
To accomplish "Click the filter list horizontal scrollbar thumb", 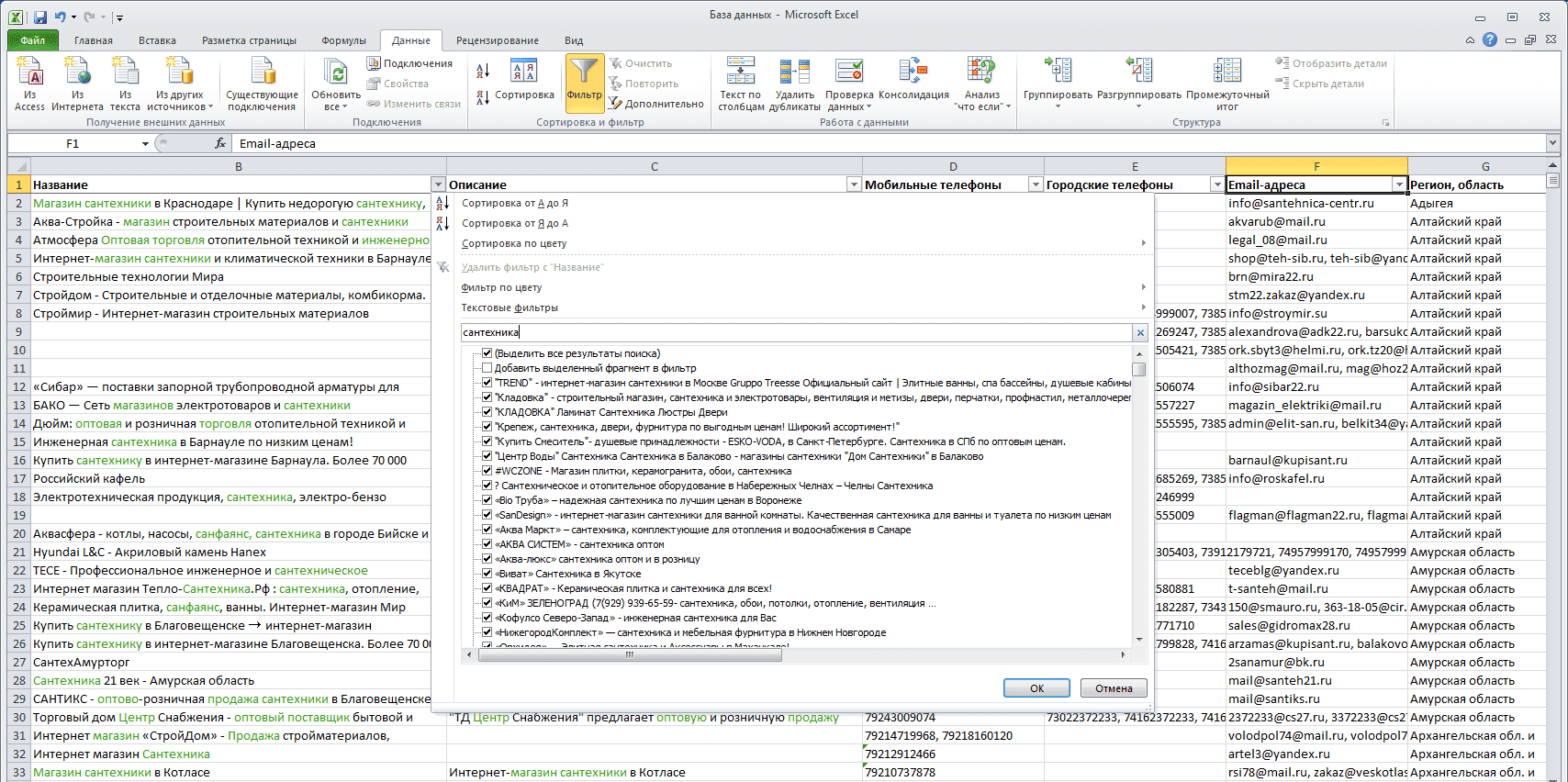I will 629,654.
